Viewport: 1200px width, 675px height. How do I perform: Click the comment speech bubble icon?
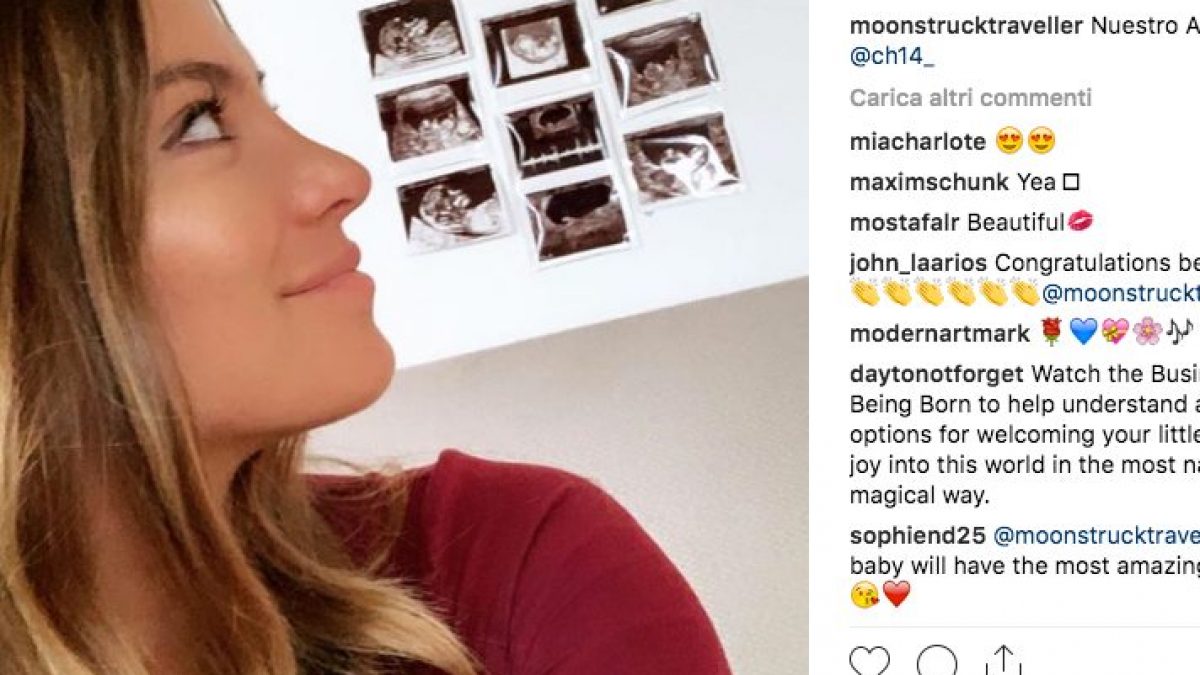(936, 661)
